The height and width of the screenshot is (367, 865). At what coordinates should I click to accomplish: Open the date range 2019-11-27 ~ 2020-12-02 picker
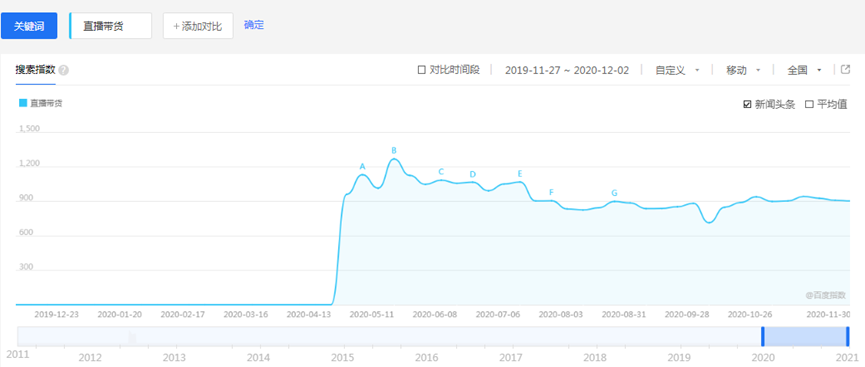[x=567, y=71]
